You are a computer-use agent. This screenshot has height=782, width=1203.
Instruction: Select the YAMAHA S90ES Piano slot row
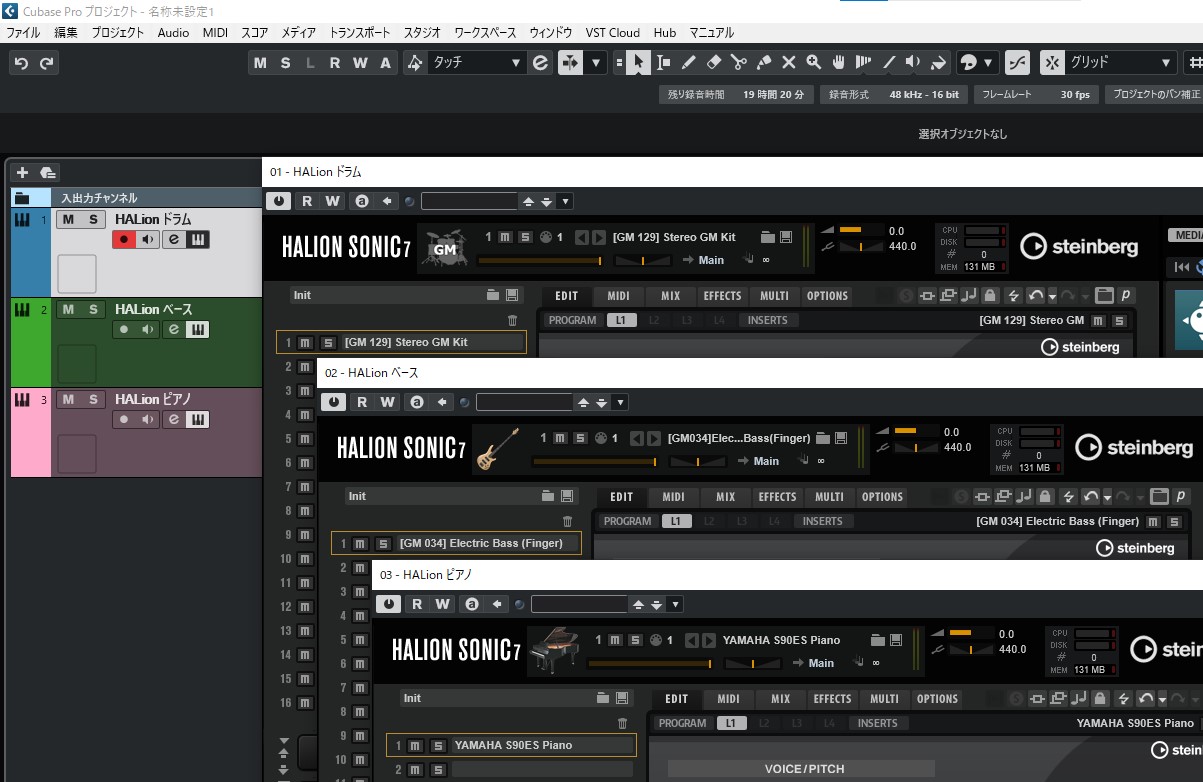pos(511,745)
